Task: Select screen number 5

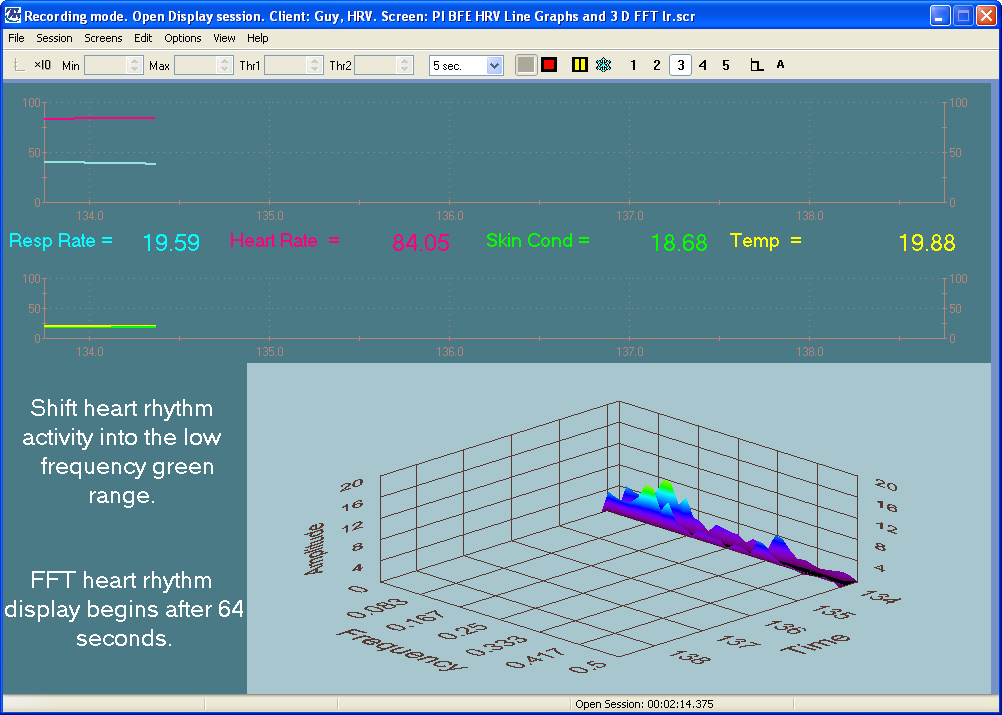Action: (x=726, y=65)
